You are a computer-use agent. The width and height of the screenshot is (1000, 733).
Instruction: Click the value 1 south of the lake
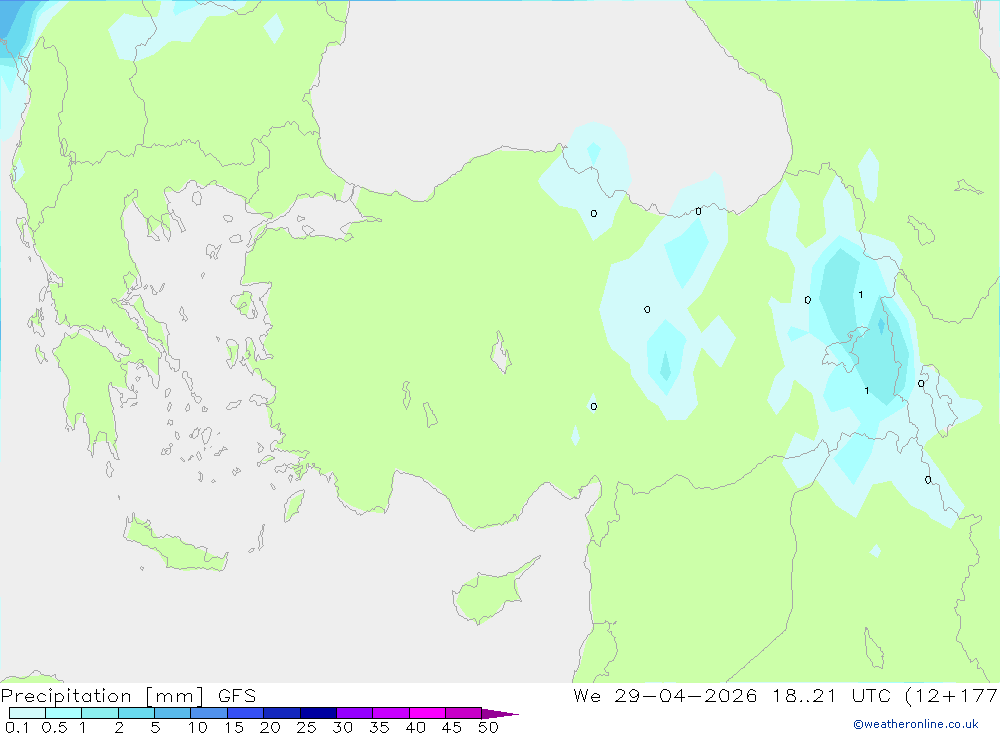pyautogui.click(x=867, y=390)
